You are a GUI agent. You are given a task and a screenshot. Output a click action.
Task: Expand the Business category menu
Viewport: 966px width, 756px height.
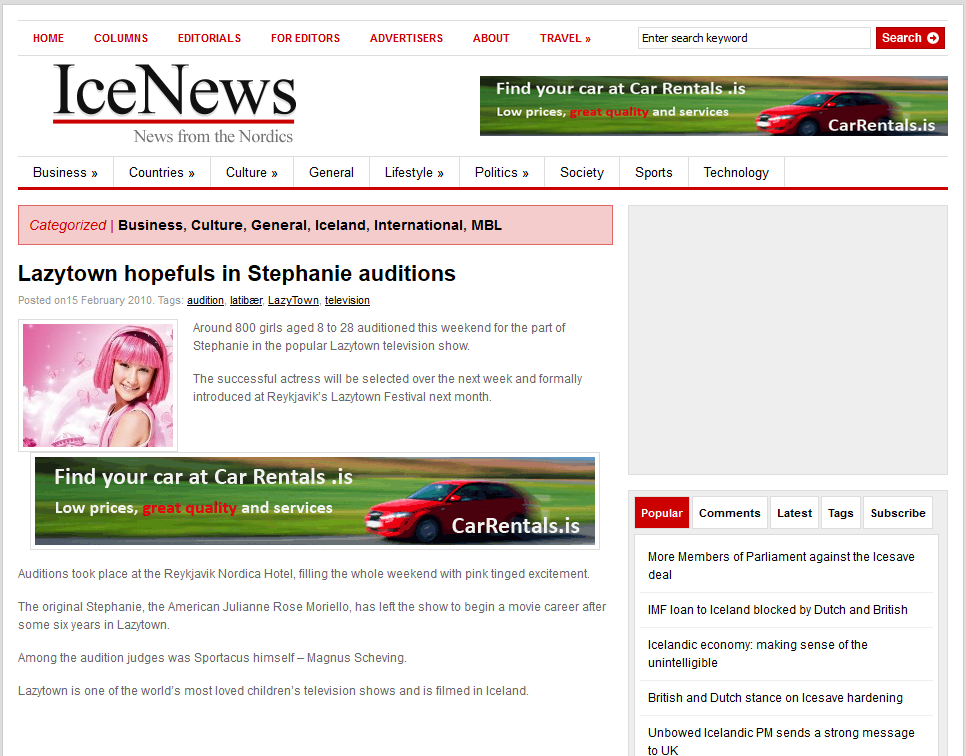65,173
